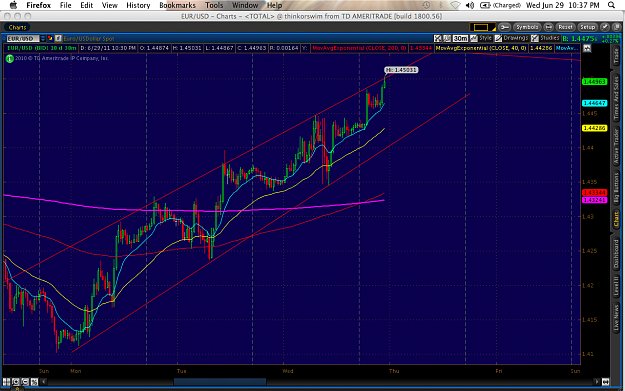Open the yellow layout grid selector
The height and width of the screenshot is (391, 625).
[482, 27]
